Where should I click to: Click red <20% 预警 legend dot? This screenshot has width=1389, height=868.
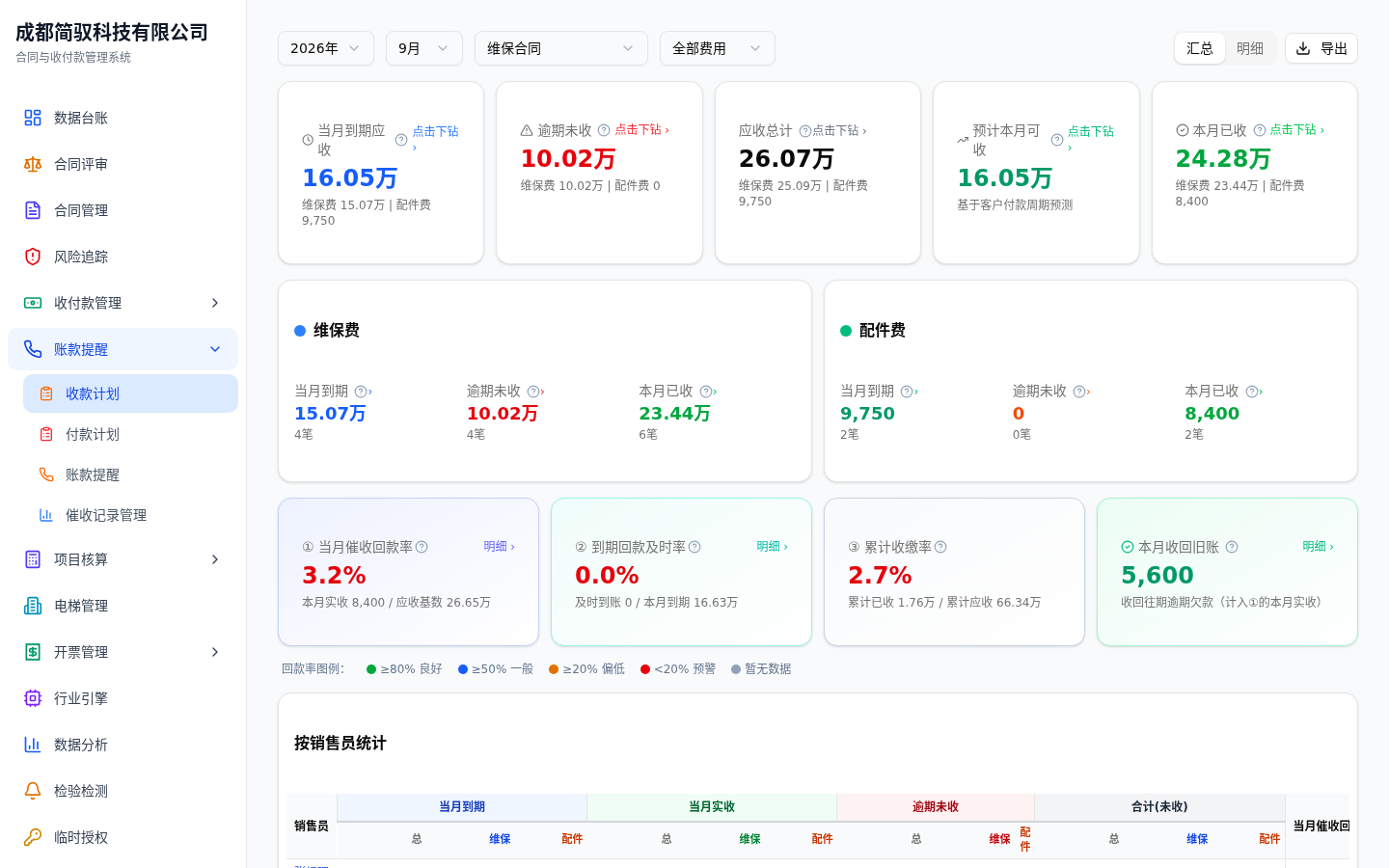point(645,669)
